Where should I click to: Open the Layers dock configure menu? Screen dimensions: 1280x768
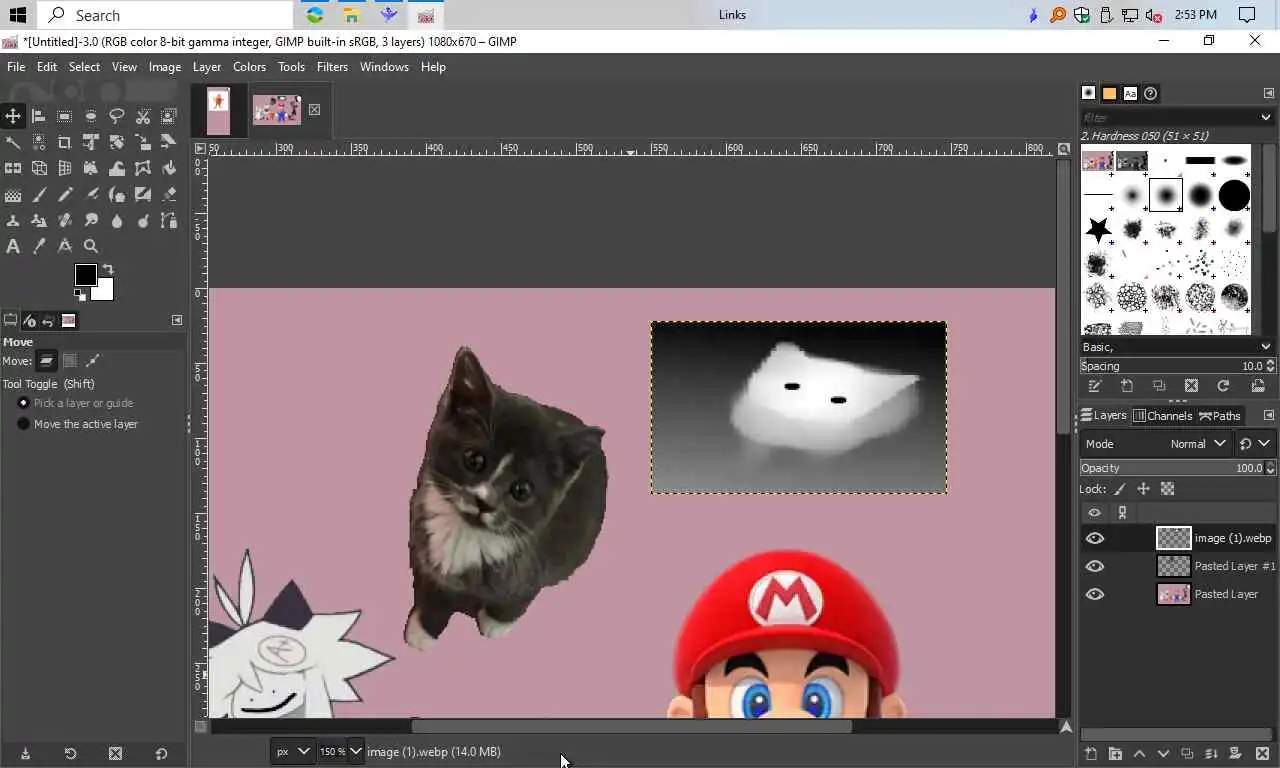(x=1269, y=415)
